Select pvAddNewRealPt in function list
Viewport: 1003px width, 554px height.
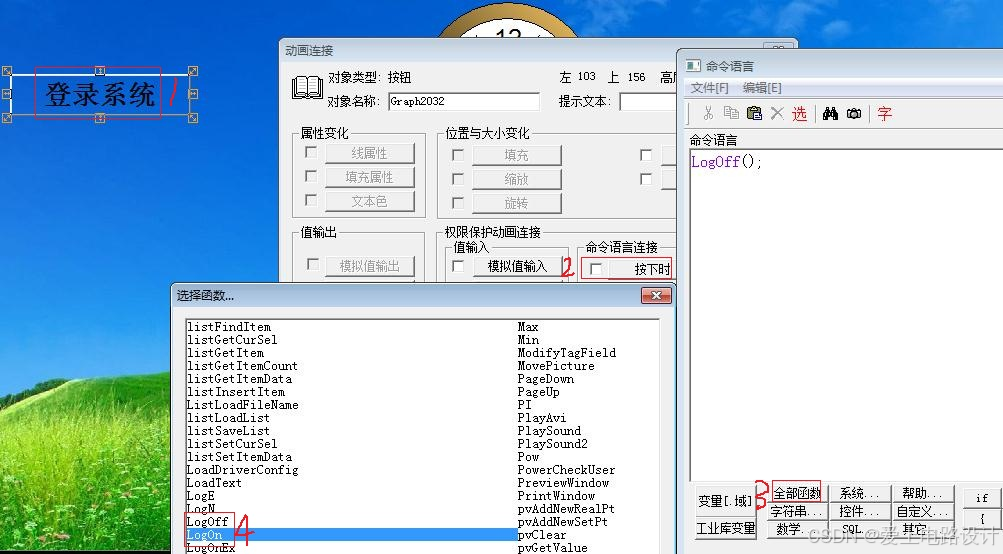(x=566, y=509)
